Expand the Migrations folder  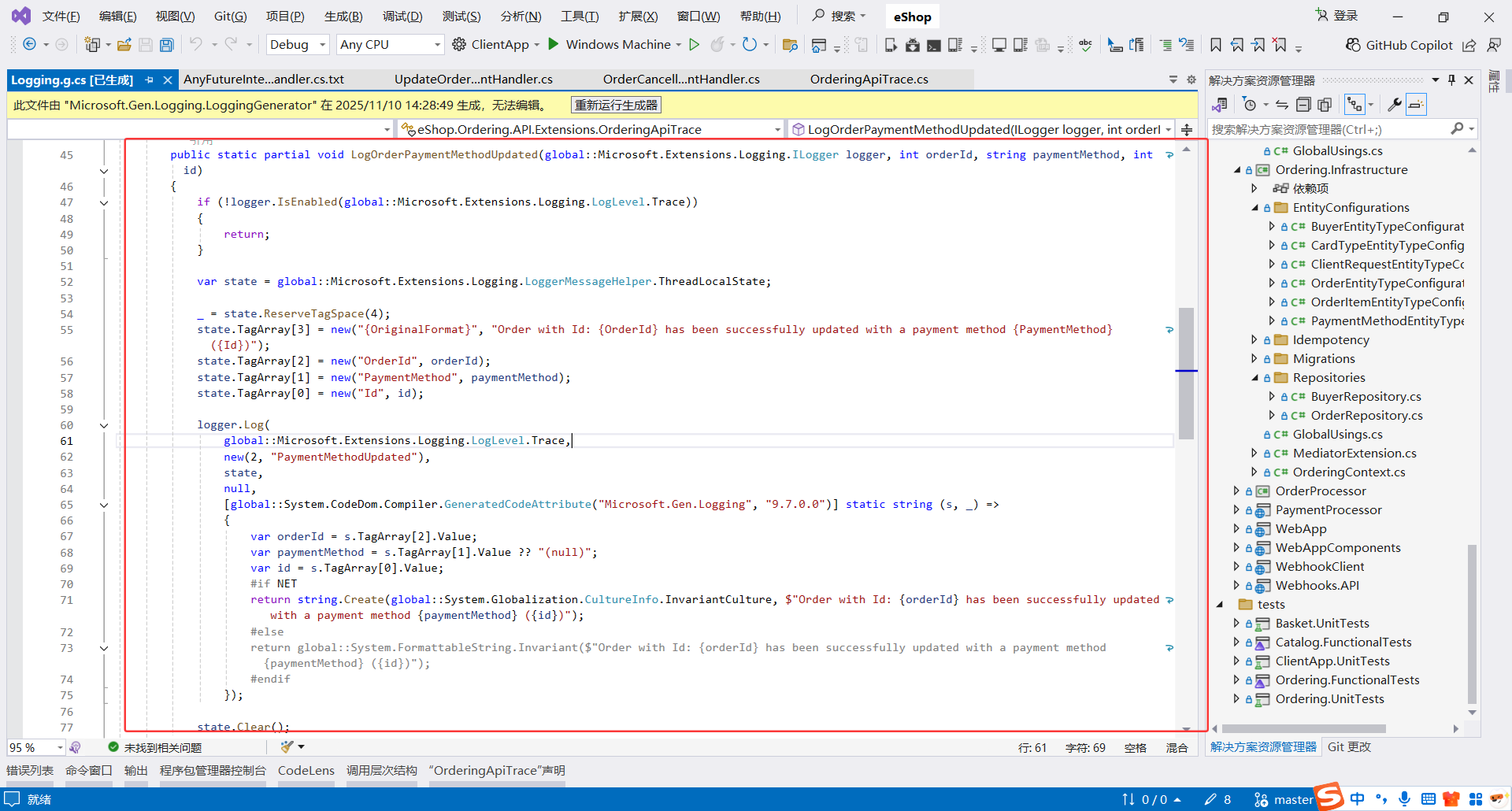tap(1255, 359)
